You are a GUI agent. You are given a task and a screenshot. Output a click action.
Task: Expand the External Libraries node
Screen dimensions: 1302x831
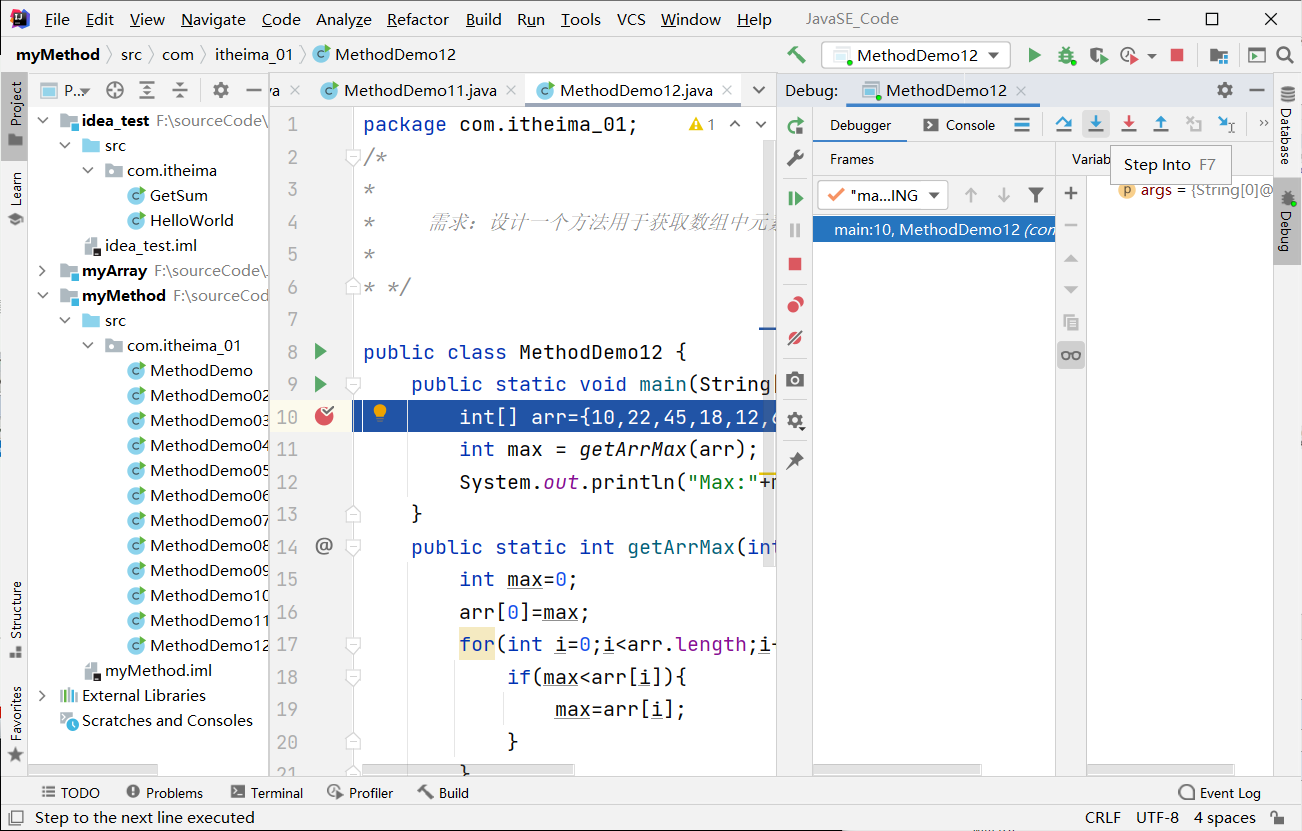click(43, 695)
